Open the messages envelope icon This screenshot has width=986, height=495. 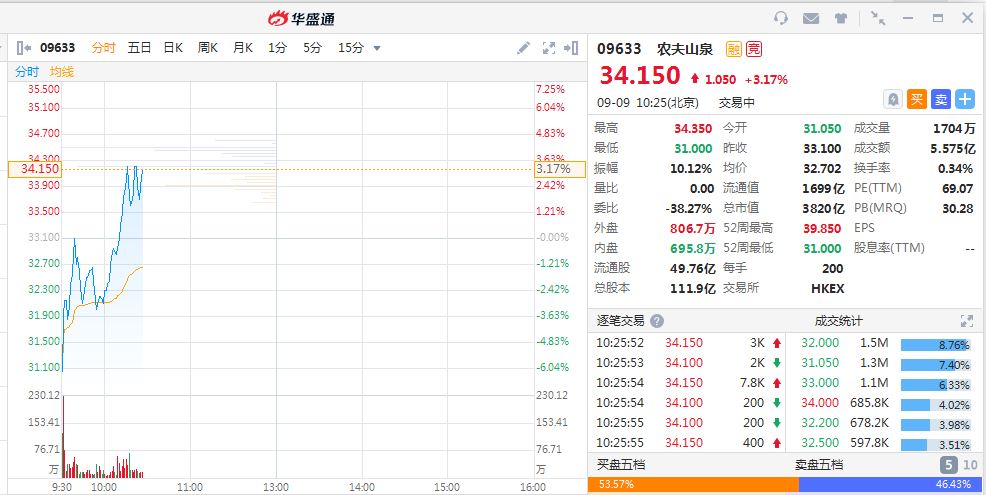point(811,18)
